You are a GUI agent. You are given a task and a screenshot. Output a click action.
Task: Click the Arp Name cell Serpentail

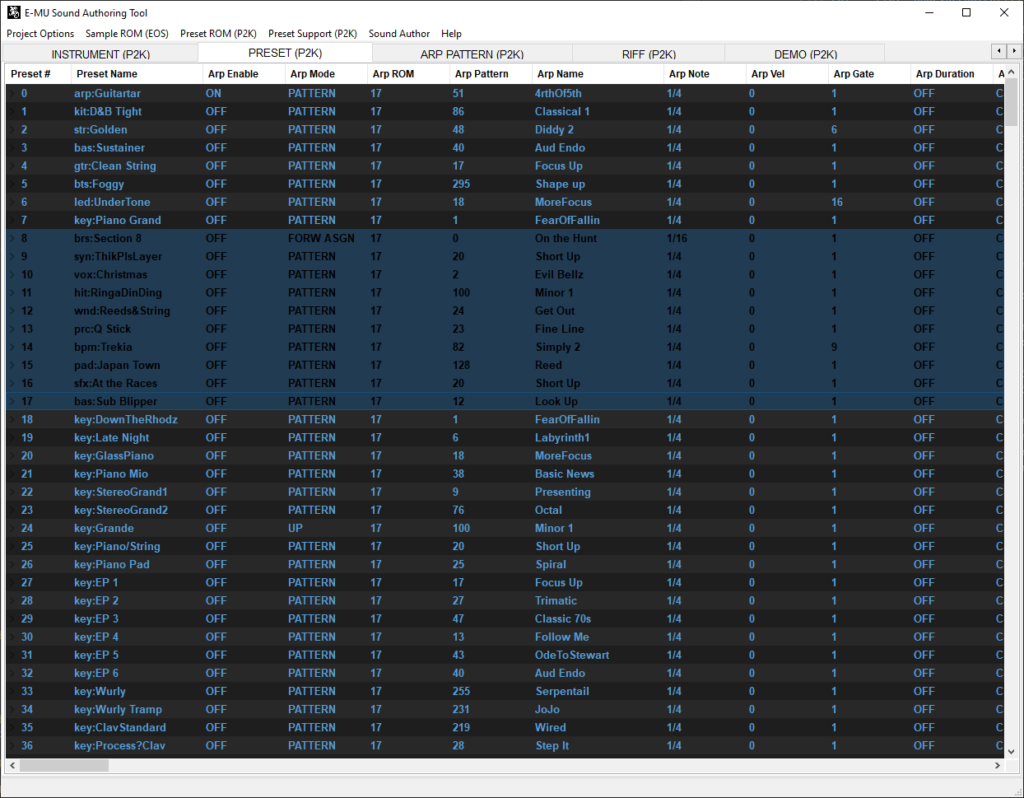pyautogui.click(x=562, y=691)
